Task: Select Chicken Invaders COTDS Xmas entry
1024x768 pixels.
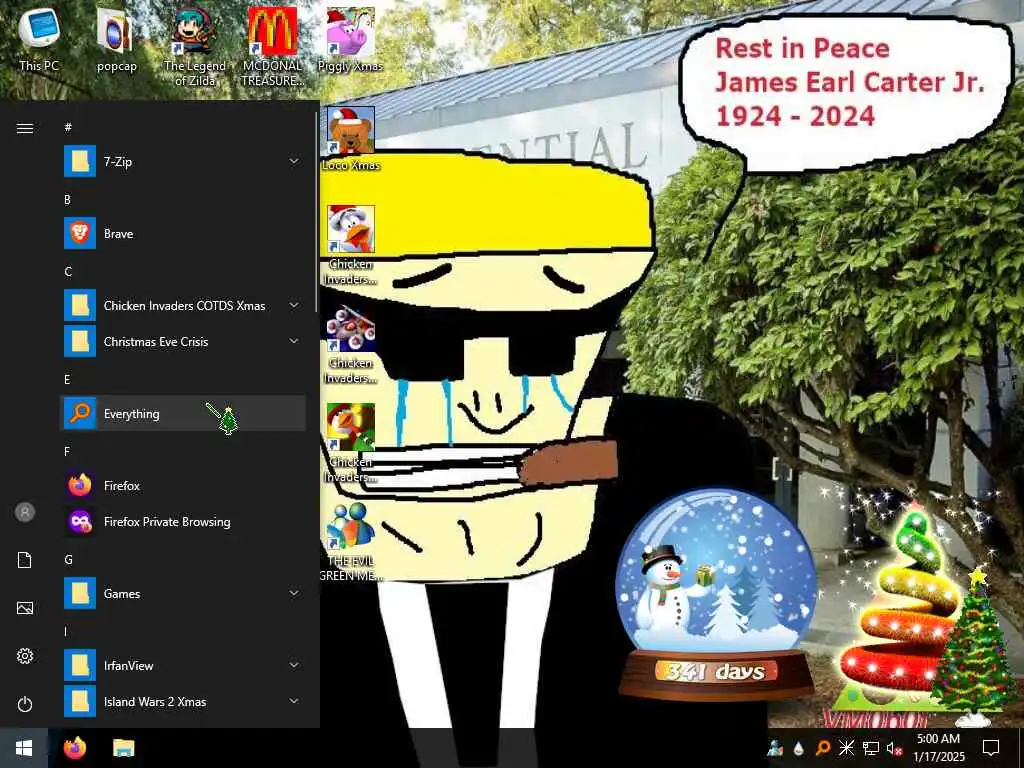Action: coord(183,305)
